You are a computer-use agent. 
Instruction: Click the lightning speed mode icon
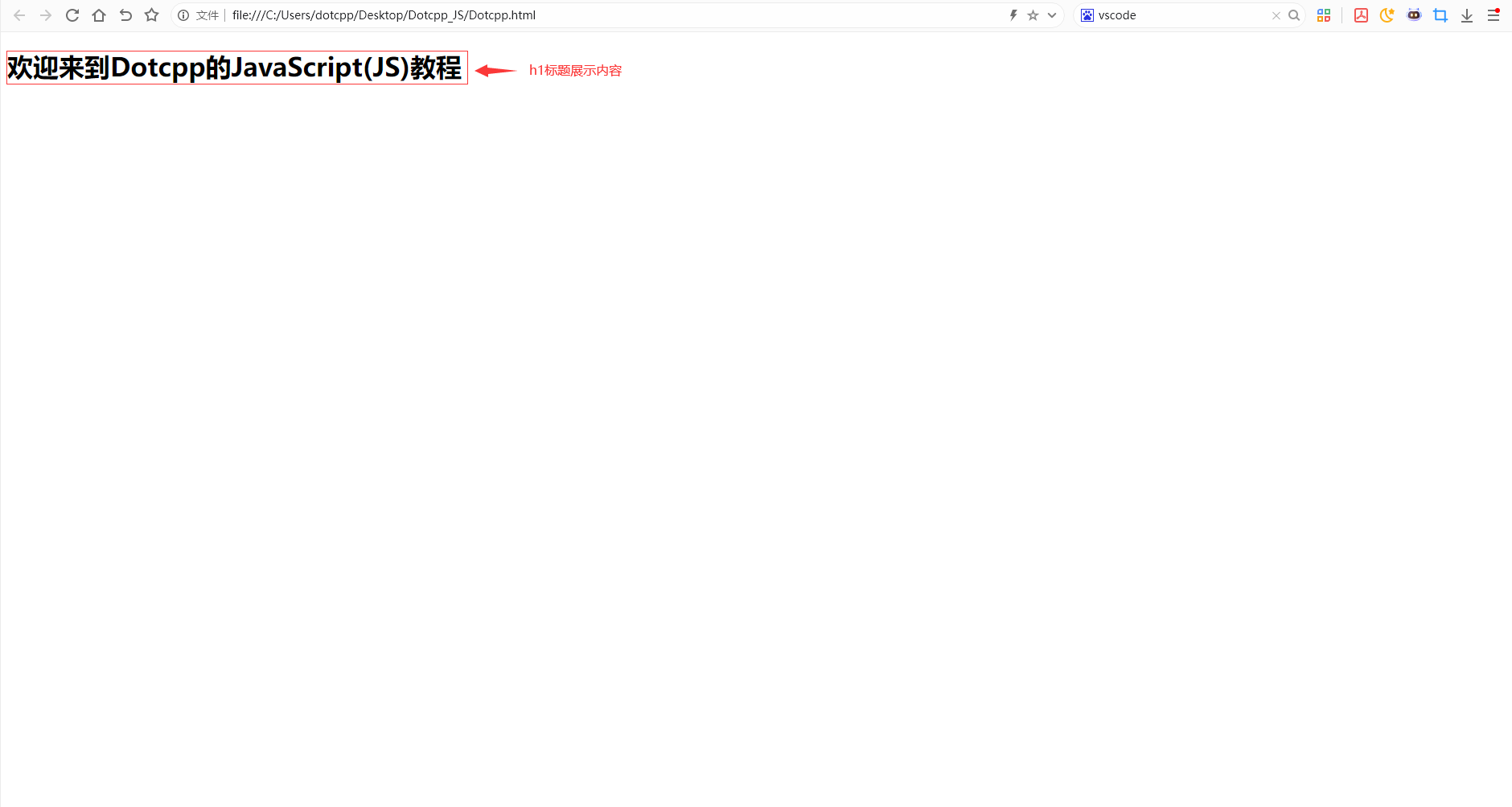pos(1013,15)
